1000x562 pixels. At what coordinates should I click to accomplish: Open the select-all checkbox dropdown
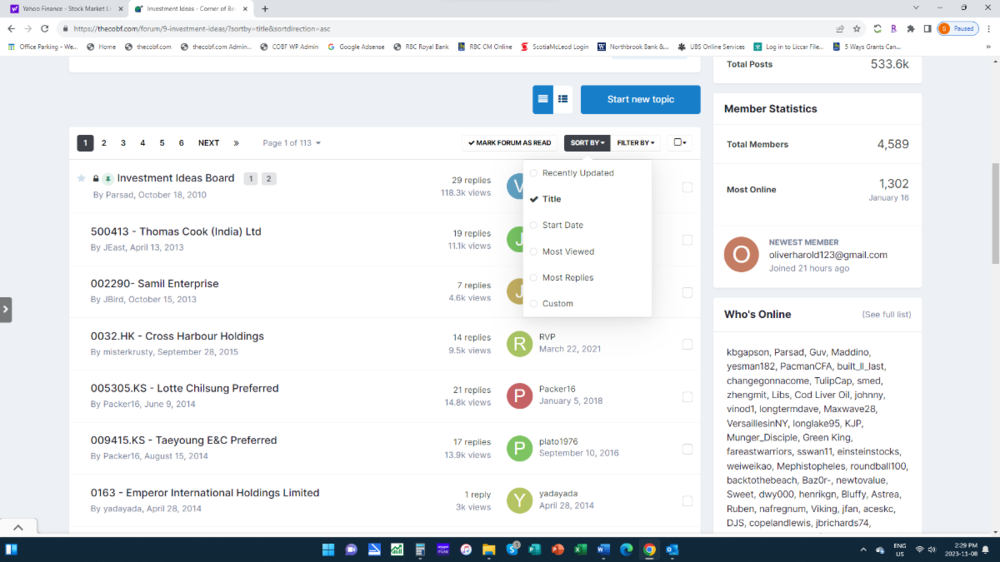680,143
